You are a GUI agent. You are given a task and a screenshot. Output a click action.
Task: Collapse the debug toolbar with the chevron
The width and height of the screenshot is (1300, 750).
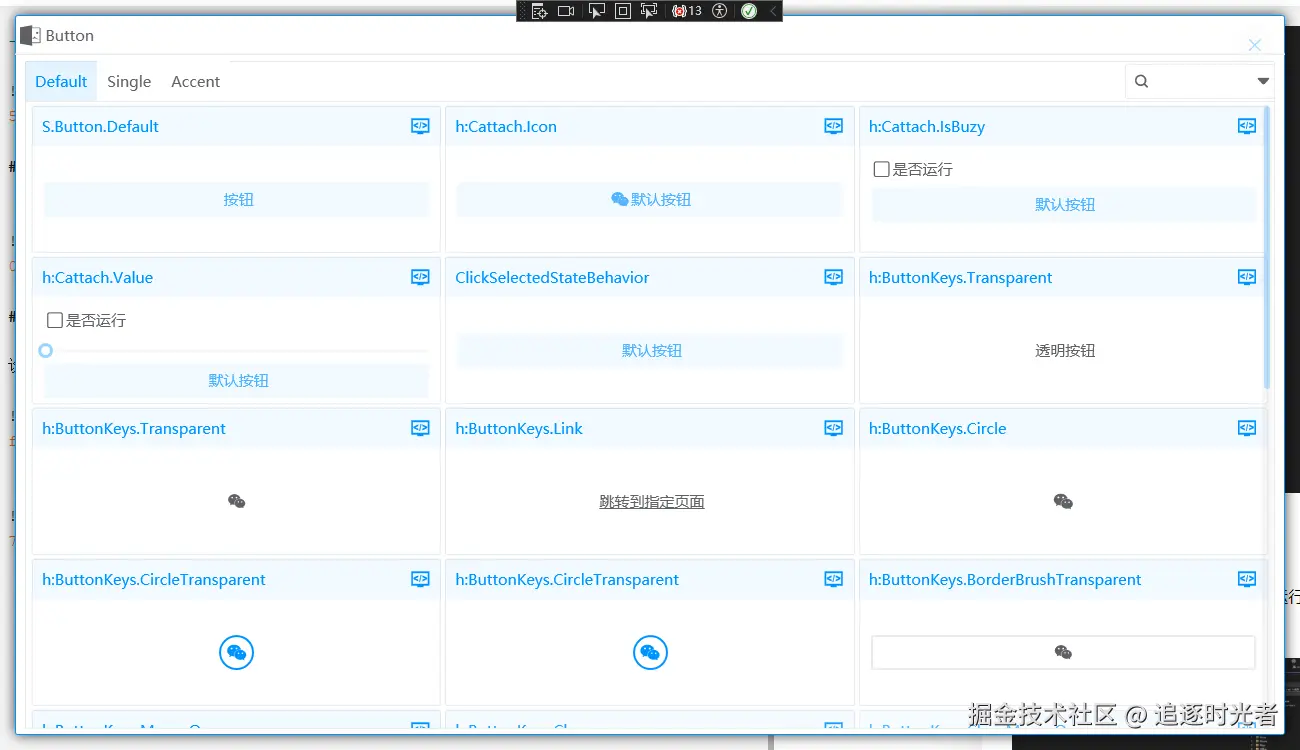[772, 11]
